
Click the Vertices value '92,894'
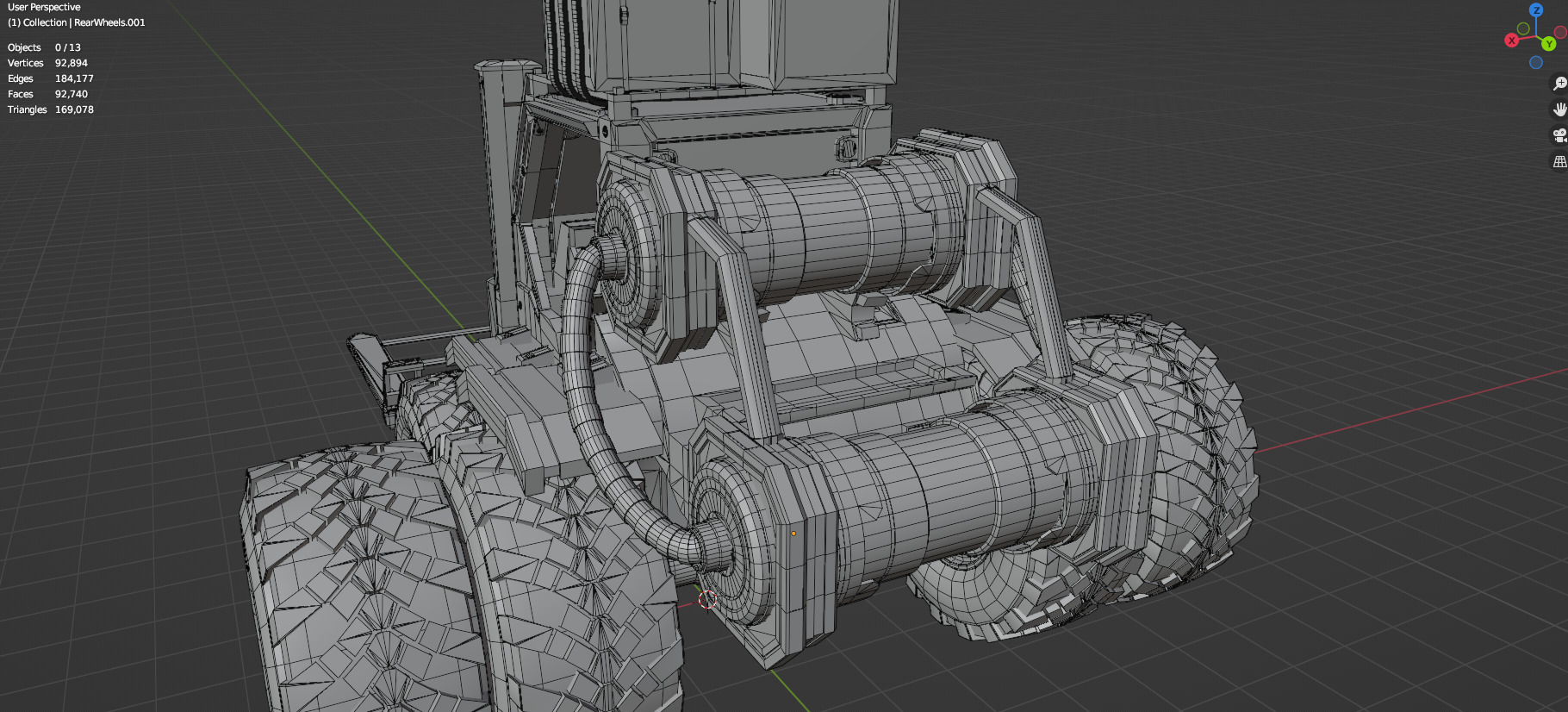point(72,63)
